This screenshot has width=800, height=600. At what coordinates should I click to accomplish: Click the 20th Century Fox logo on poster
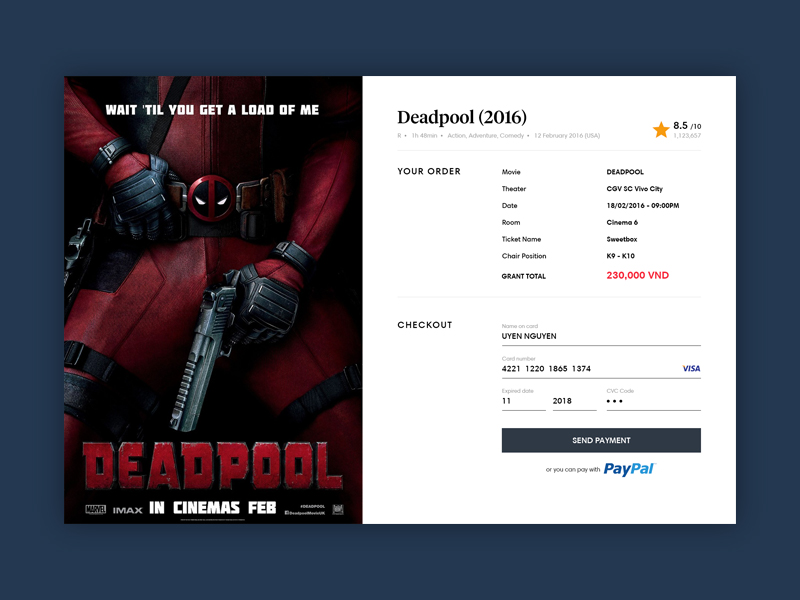(338, 509)
